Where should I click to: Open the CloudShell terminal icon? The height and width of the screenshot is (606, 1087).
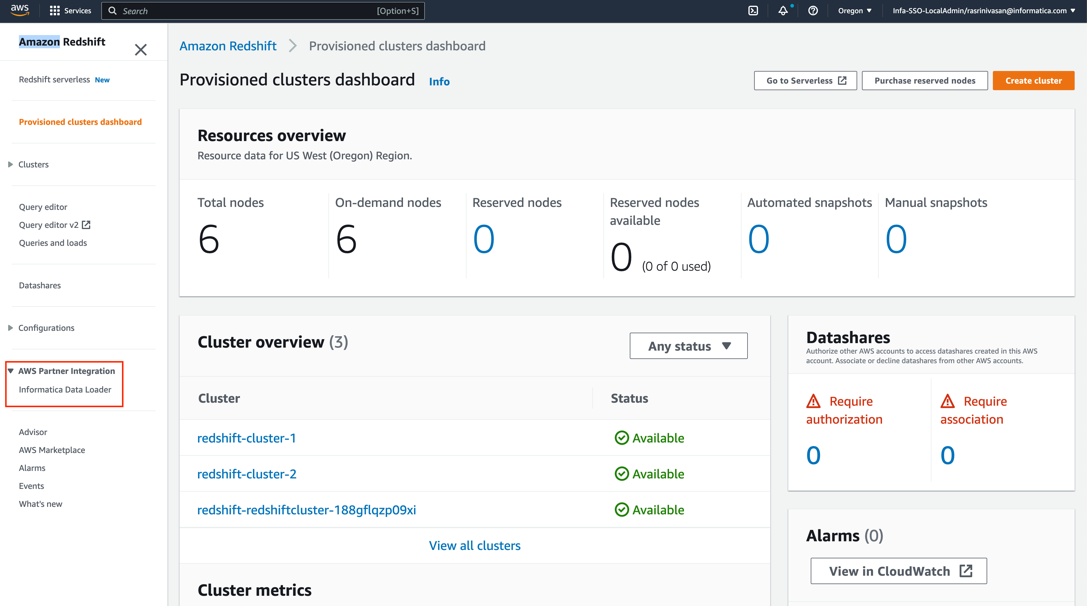(753, 10)
